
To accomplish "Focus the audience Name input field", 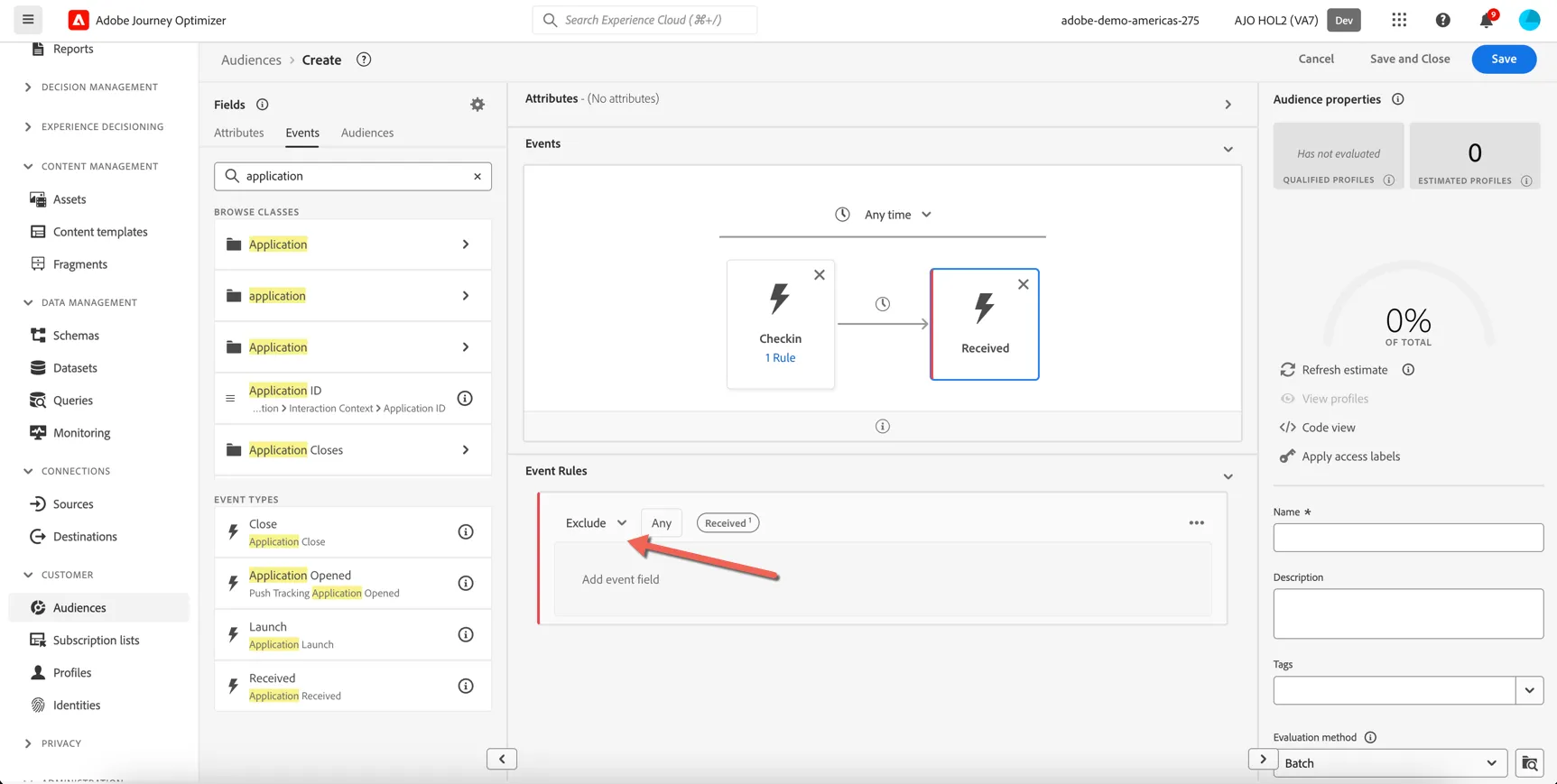I will [x=1408, y=538].
